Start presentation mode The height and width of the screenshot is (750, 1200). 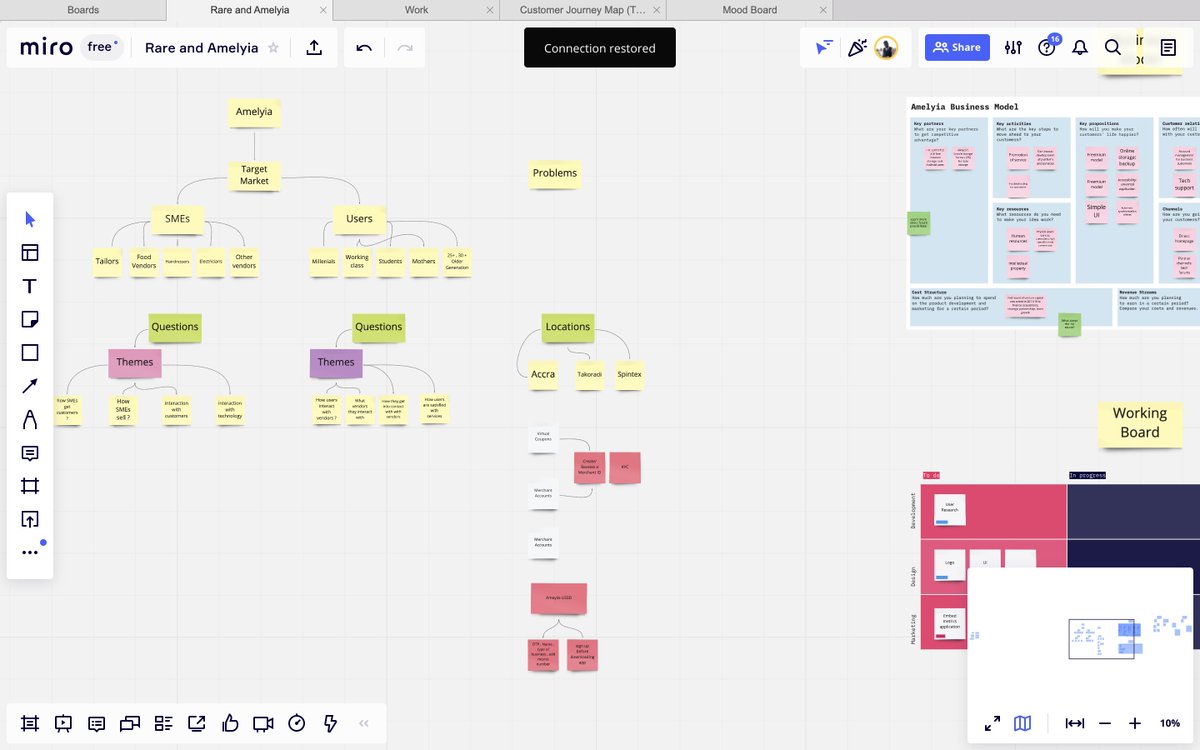tap(63, 723)
